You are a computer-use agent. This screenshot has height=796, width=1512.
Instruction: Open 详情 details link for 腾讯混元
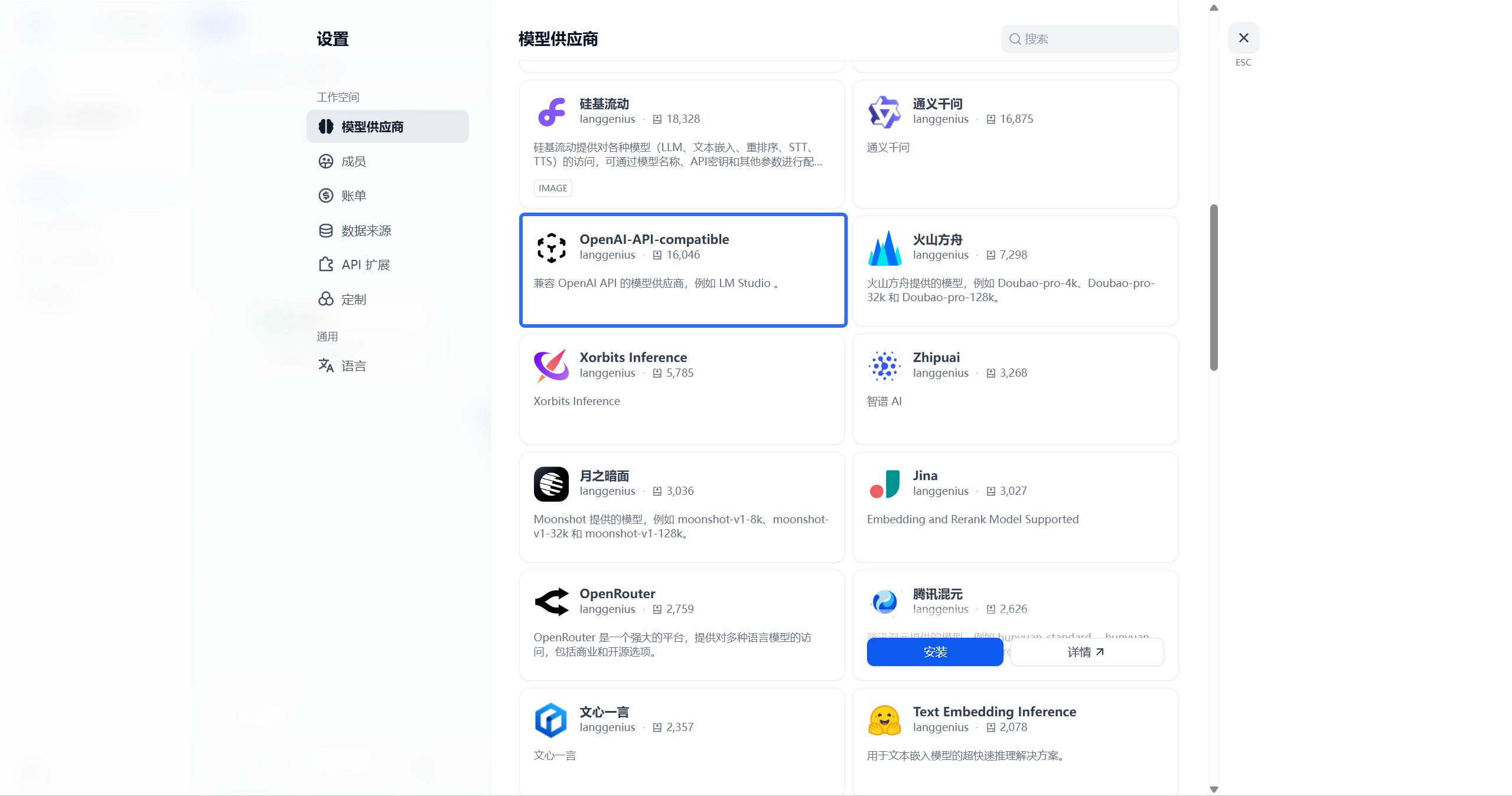coord(1086,652)
